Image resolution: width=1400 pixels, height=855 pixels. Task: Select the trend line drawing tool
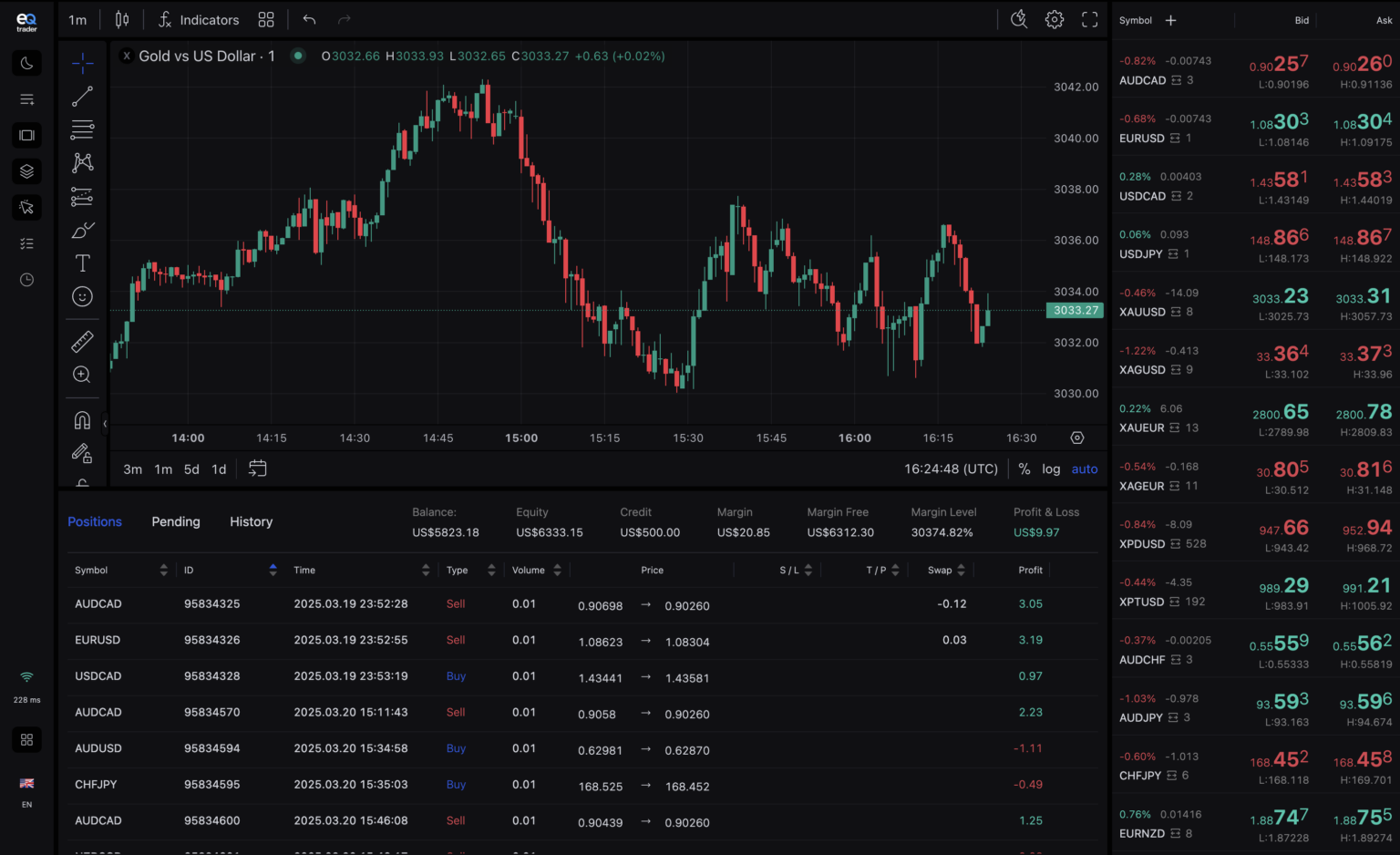[x=82, y=96]
